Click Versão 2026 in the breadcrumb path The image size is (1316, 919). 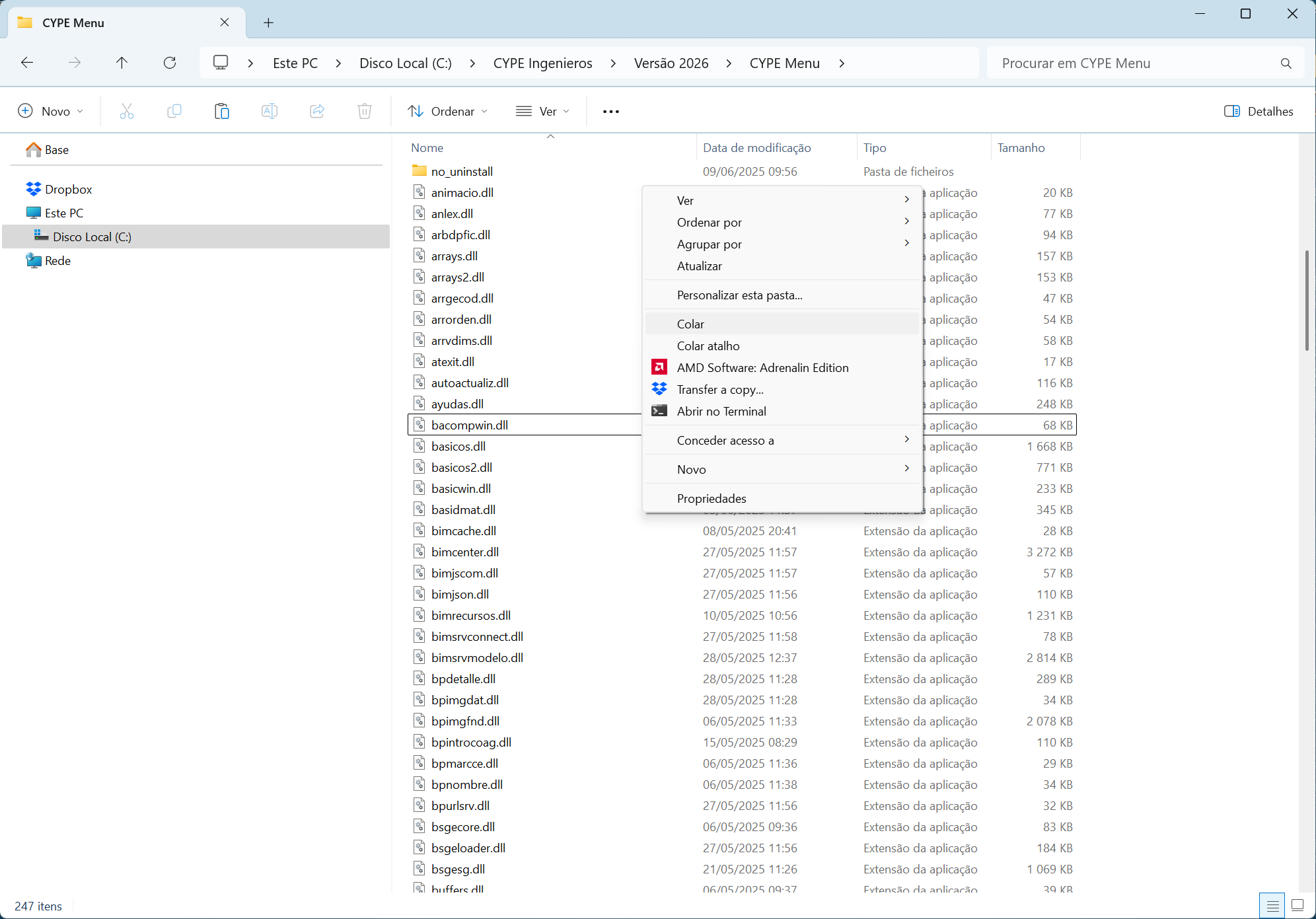[671, 63]
